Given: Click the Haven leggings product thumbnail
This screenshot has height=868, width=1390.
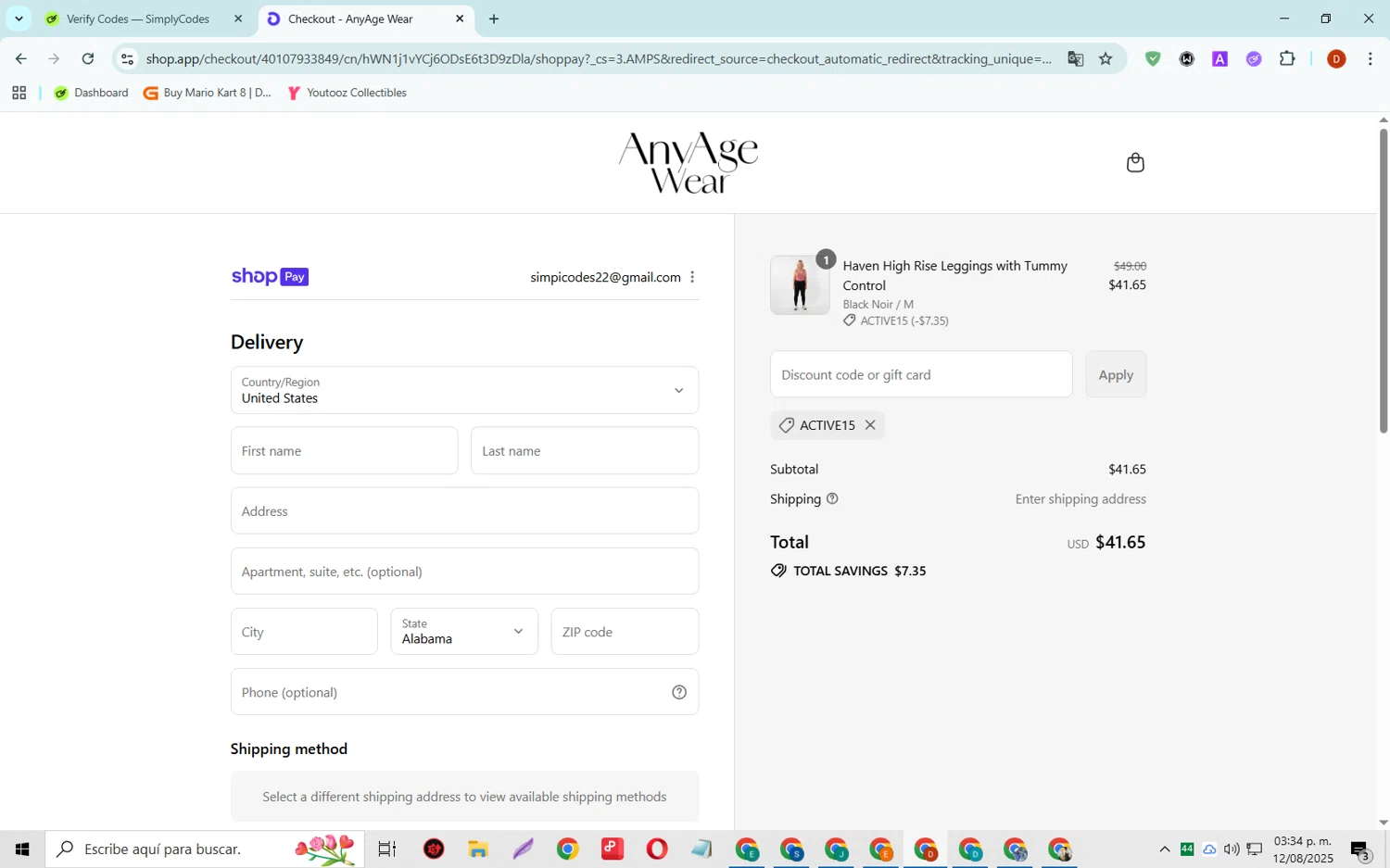Looking at the screenshot, I should point(800,285).
